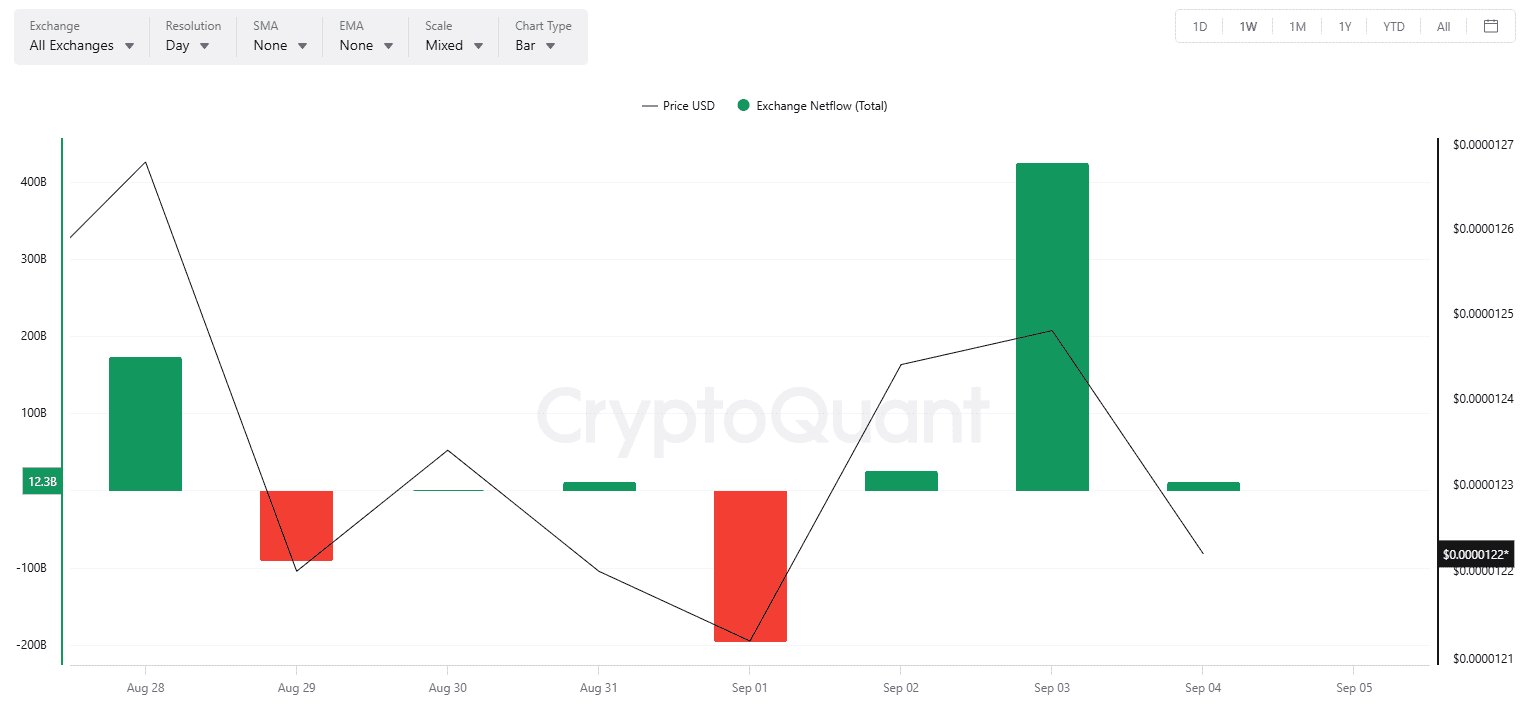Open the calendar date picker icon
The image size is (1532, 707).
click(x=1491, y=26)
